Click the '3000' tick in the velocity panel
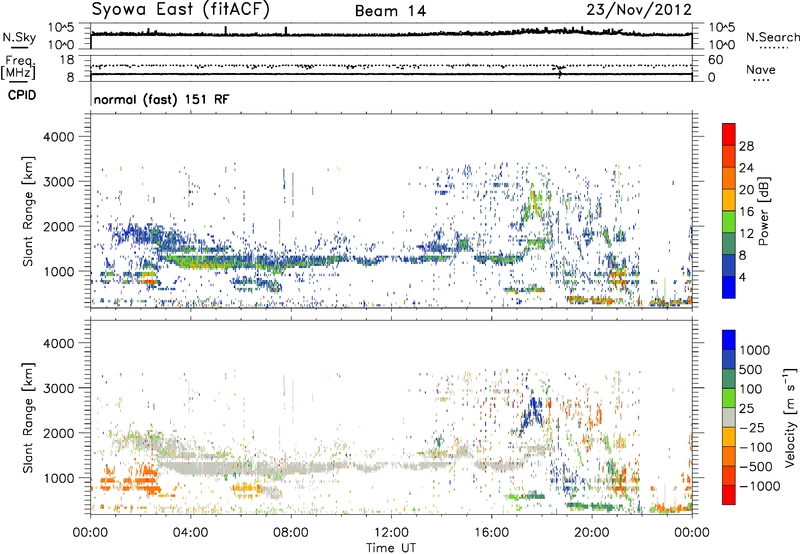 pyautogui.click(x=58, y=388)
